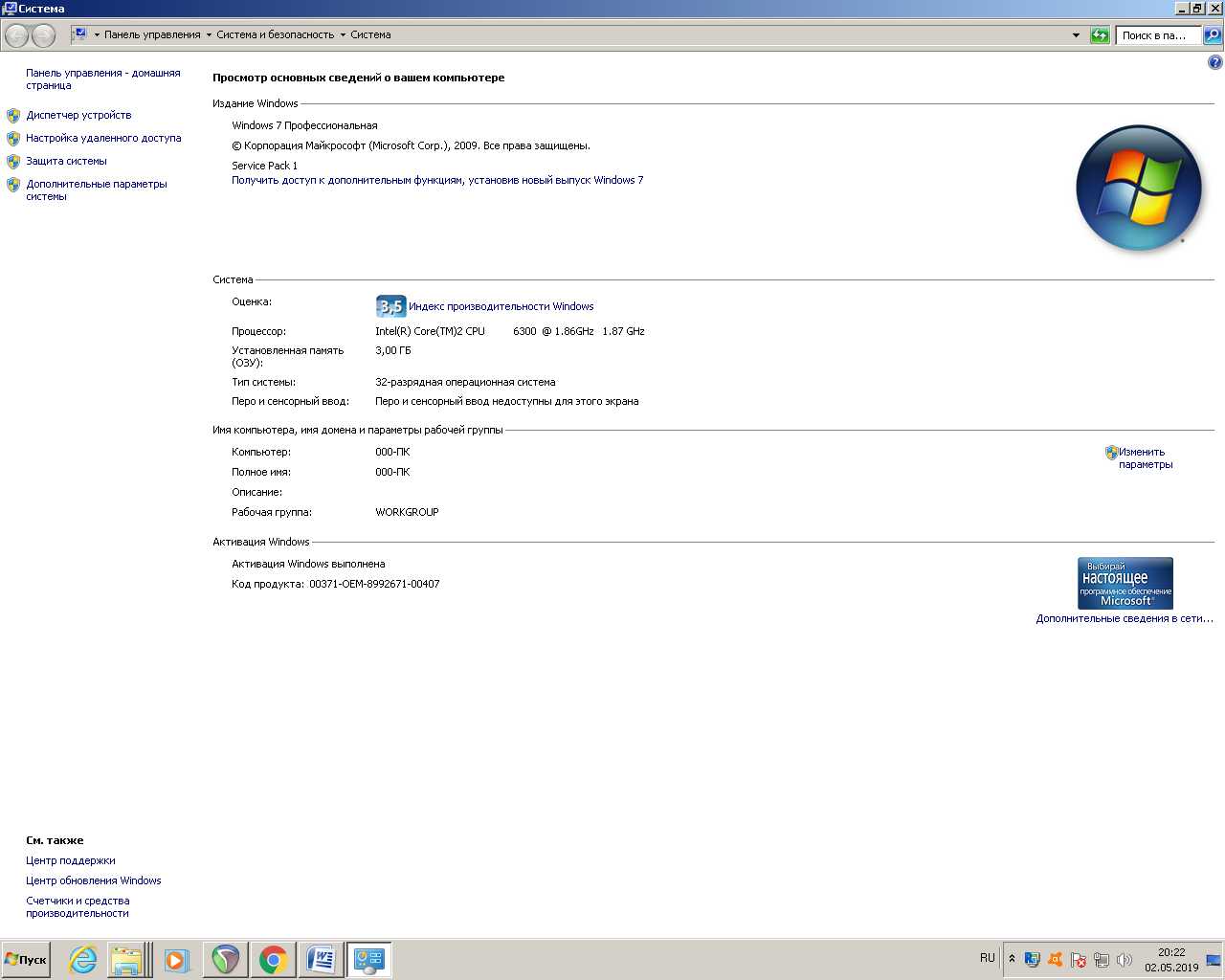Open the address bar history dropdown
The image size is (1225, 980).
point(1076,35)
